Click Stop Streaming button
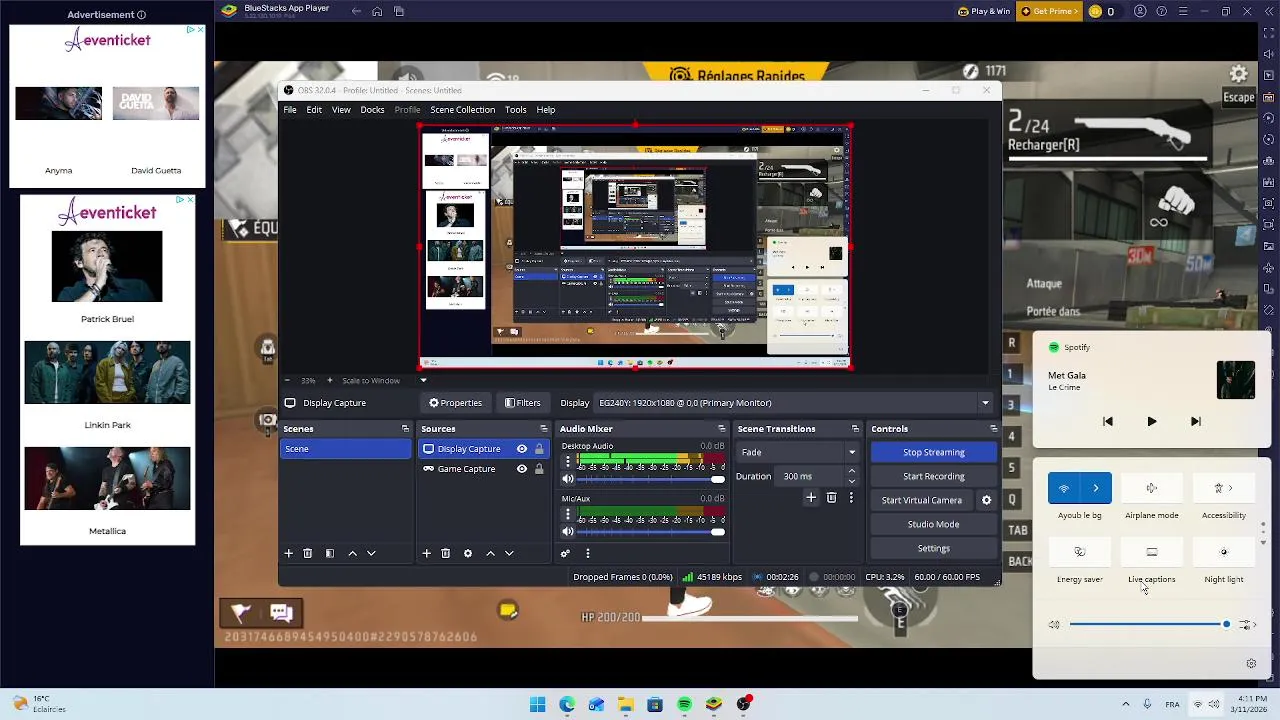This screenshot has width=1280, height=720. [934, 452]
